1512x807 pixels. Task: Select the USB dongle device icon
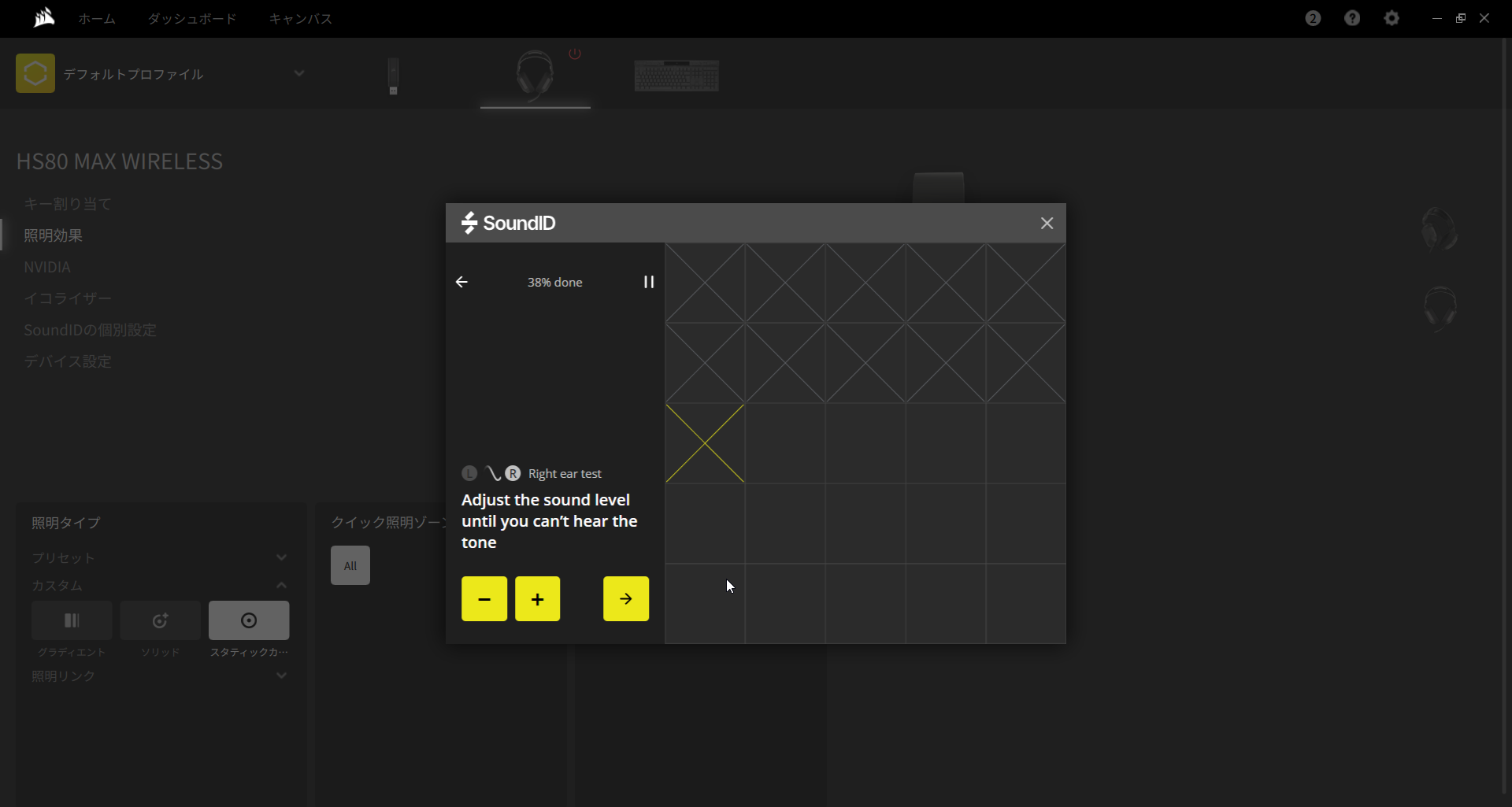point(393,76)
